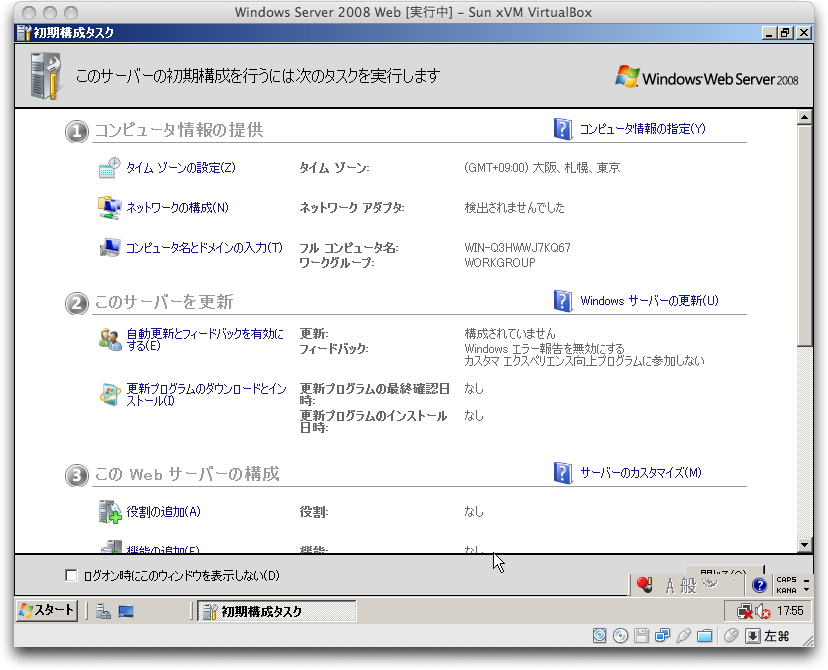
Task: Click VirtualBox CD/DVD status icon
Action: pyautogui.click(x=620, y=636)
